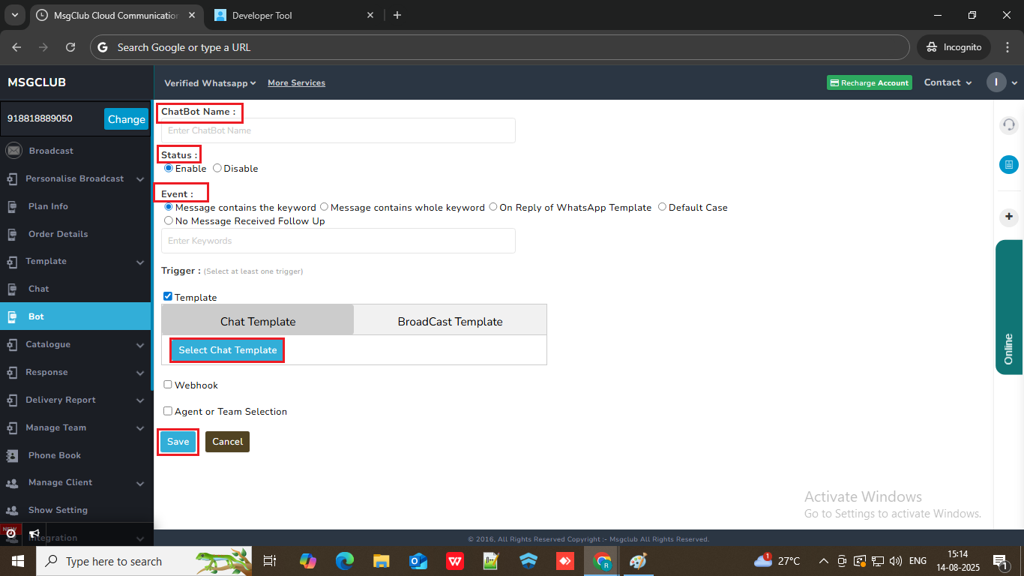Select the Default Case radio button

coord(662,207)
